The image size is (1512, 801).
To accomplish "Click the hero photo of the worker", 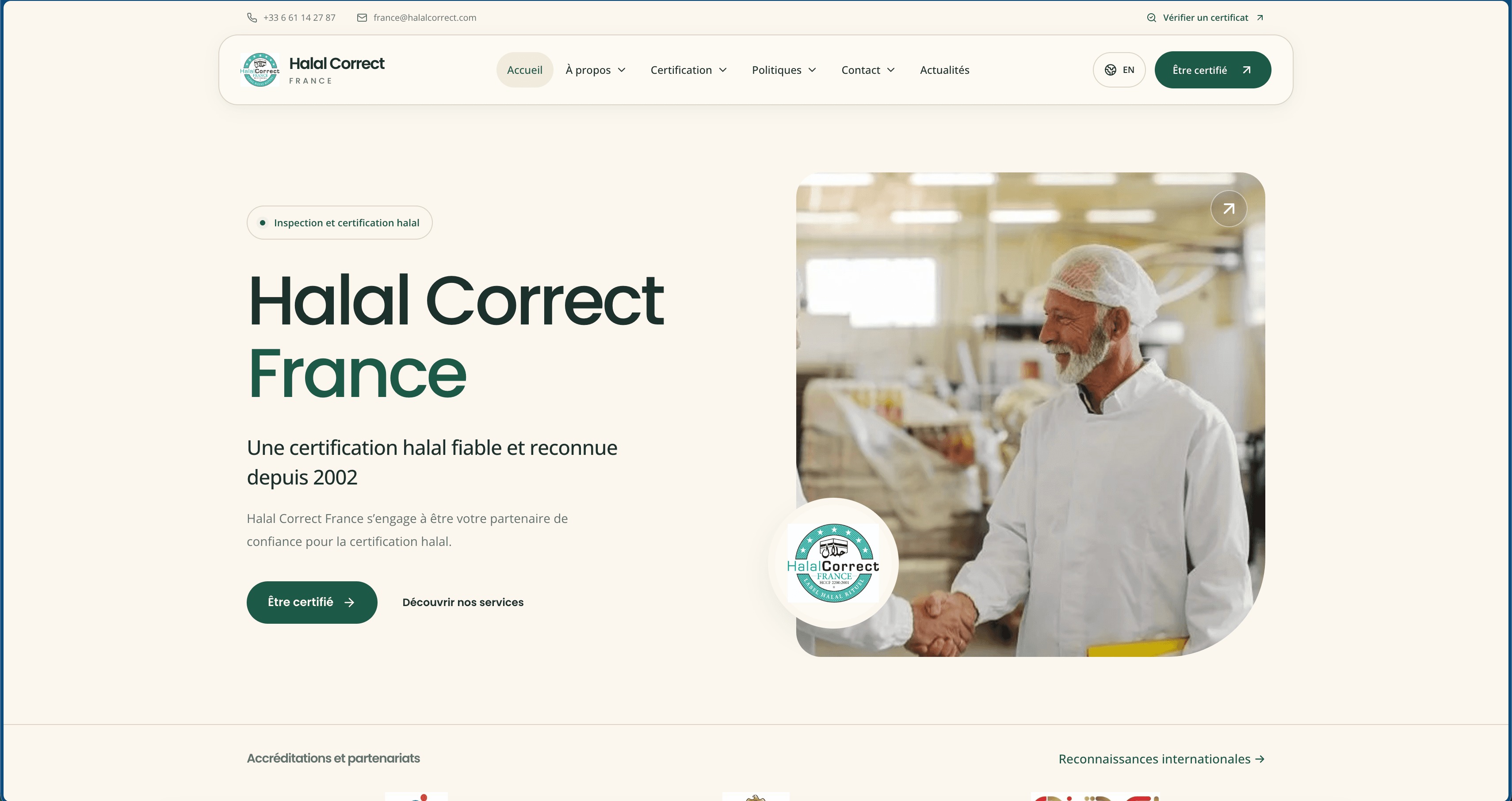I will (x=1030, y=414).
